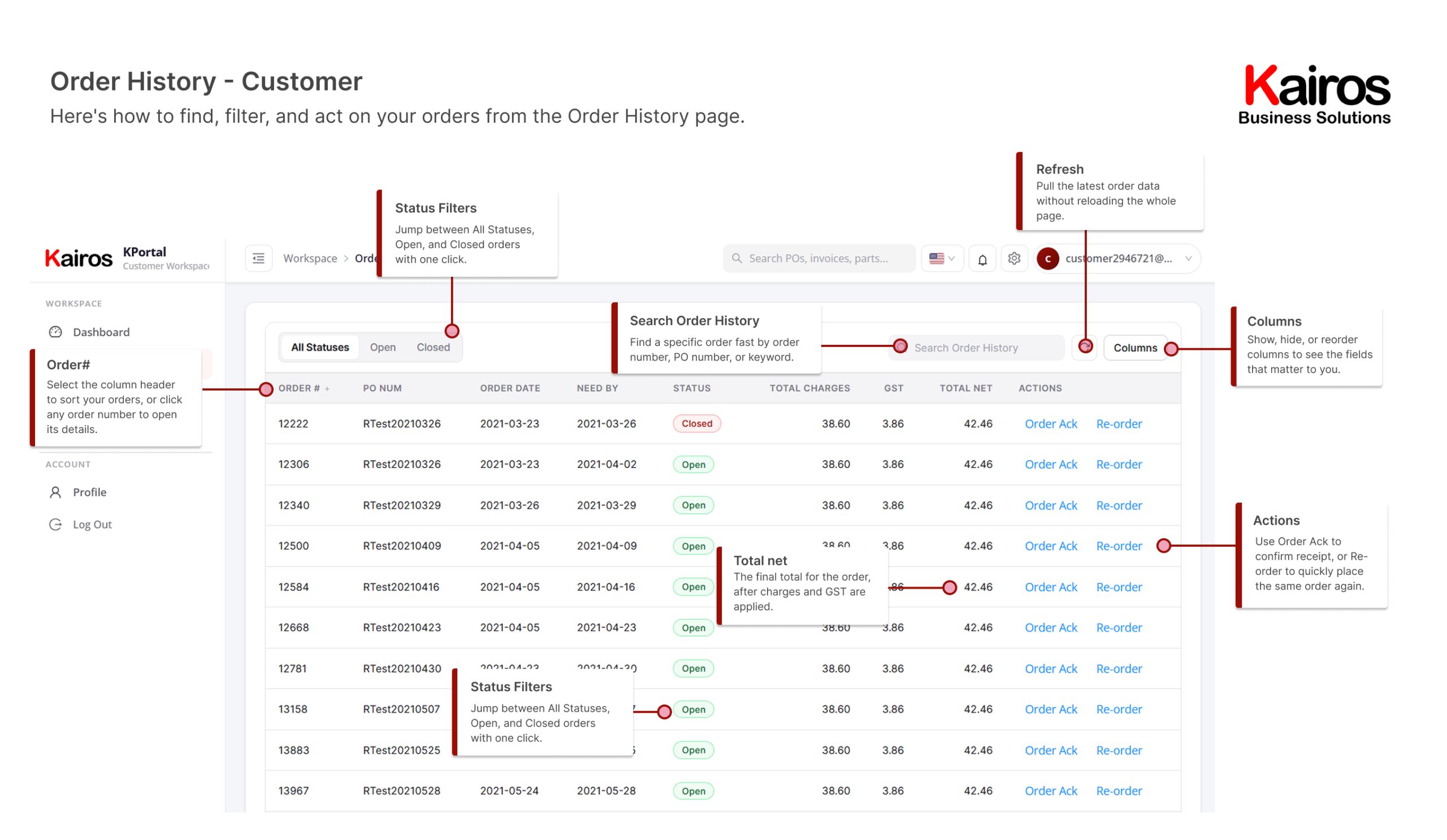1447x840 pixels.
Task: Click Order Ack for order 12306
Action: tap(1051, 464)
